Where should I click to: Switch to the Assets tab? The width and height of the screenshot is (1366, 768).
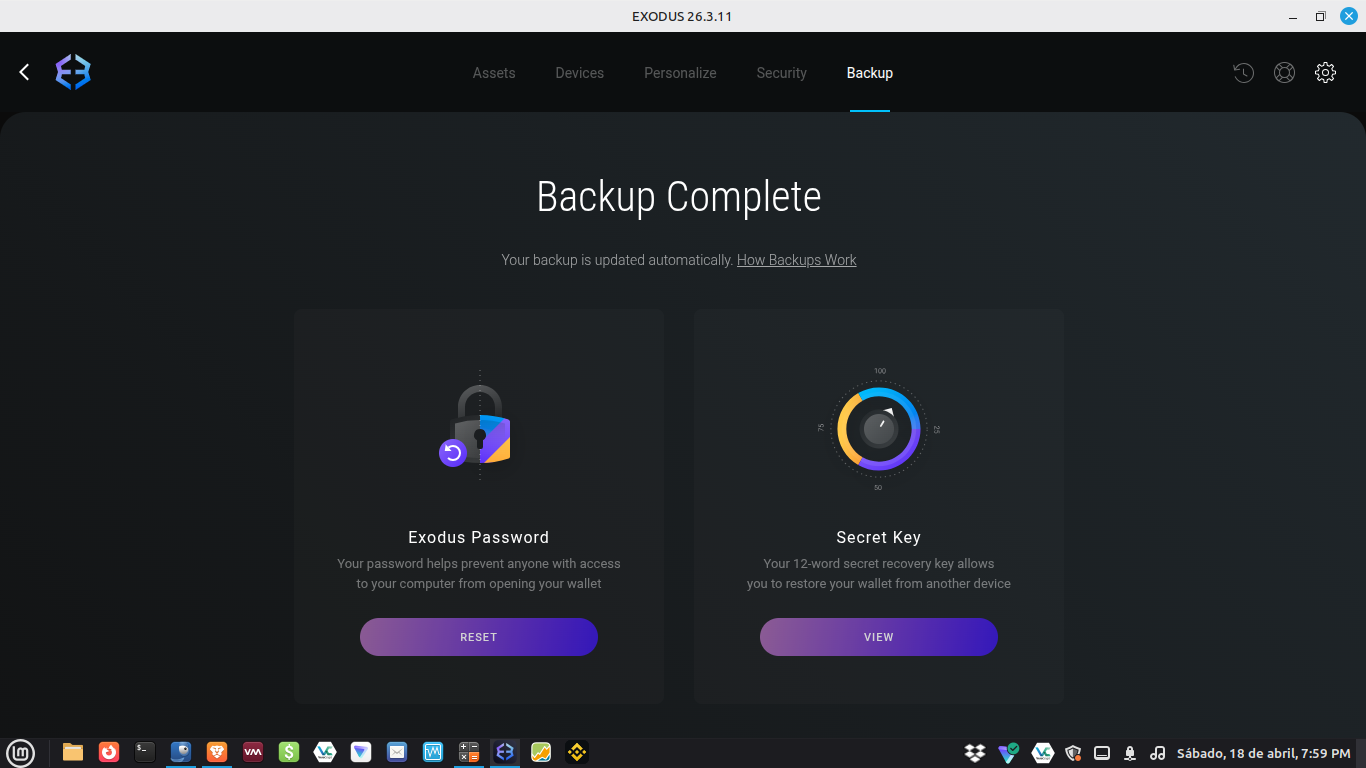click(x=494, y=73)
